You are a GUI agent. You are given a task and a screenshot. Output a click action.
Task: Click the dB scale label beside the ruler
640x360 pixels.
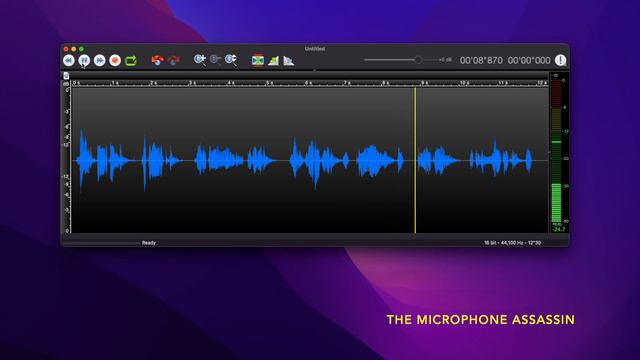pos(66,84)
